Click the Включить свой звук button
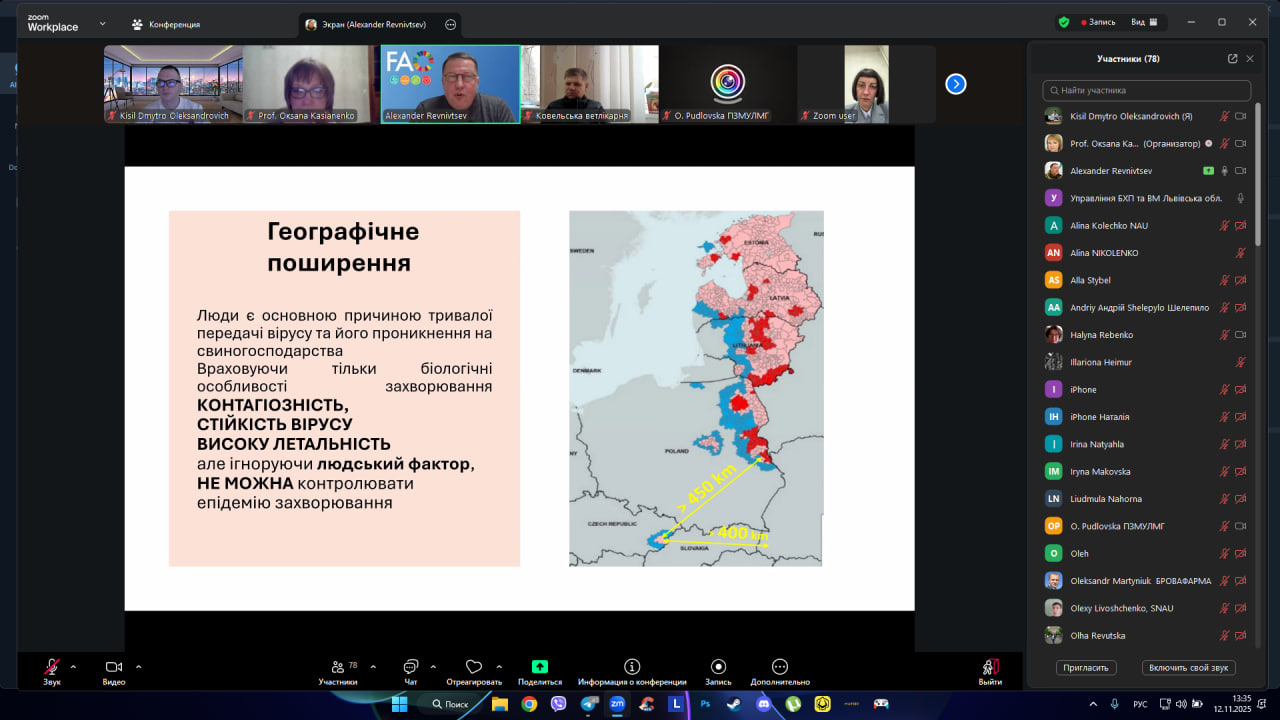Viewport: 1280px width, 720px height. pos(1188,667)
